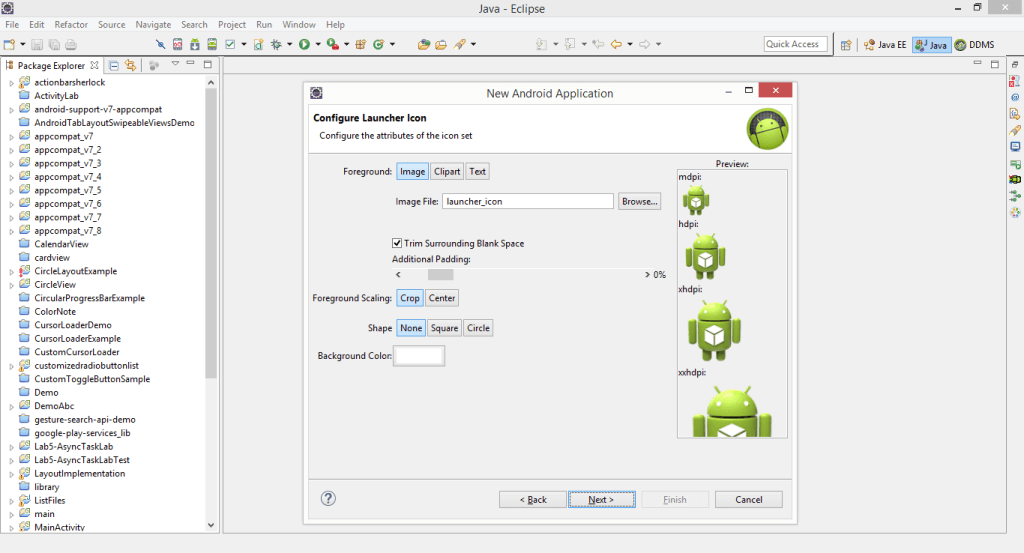Click the dialog help question mark icon
Image resolution: width=1024 pixels, height=553 pixels.
click(328, 499)
